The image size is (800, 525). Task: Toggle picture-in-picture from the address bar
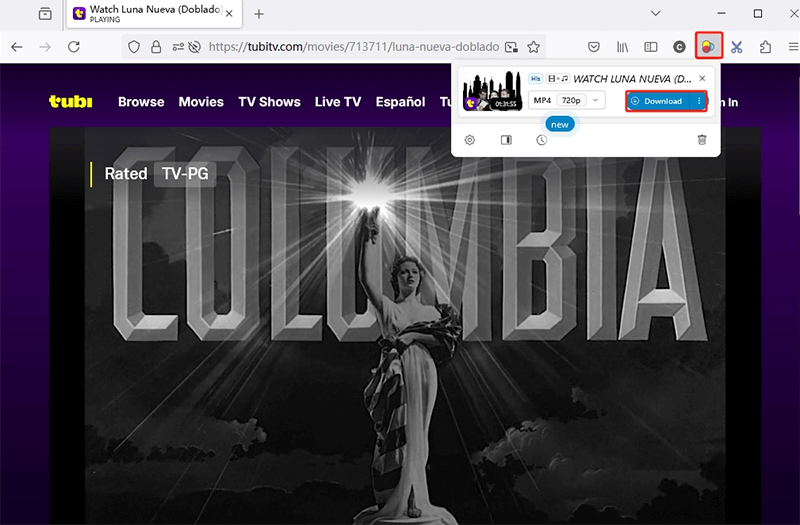click(x=512, y=47)
